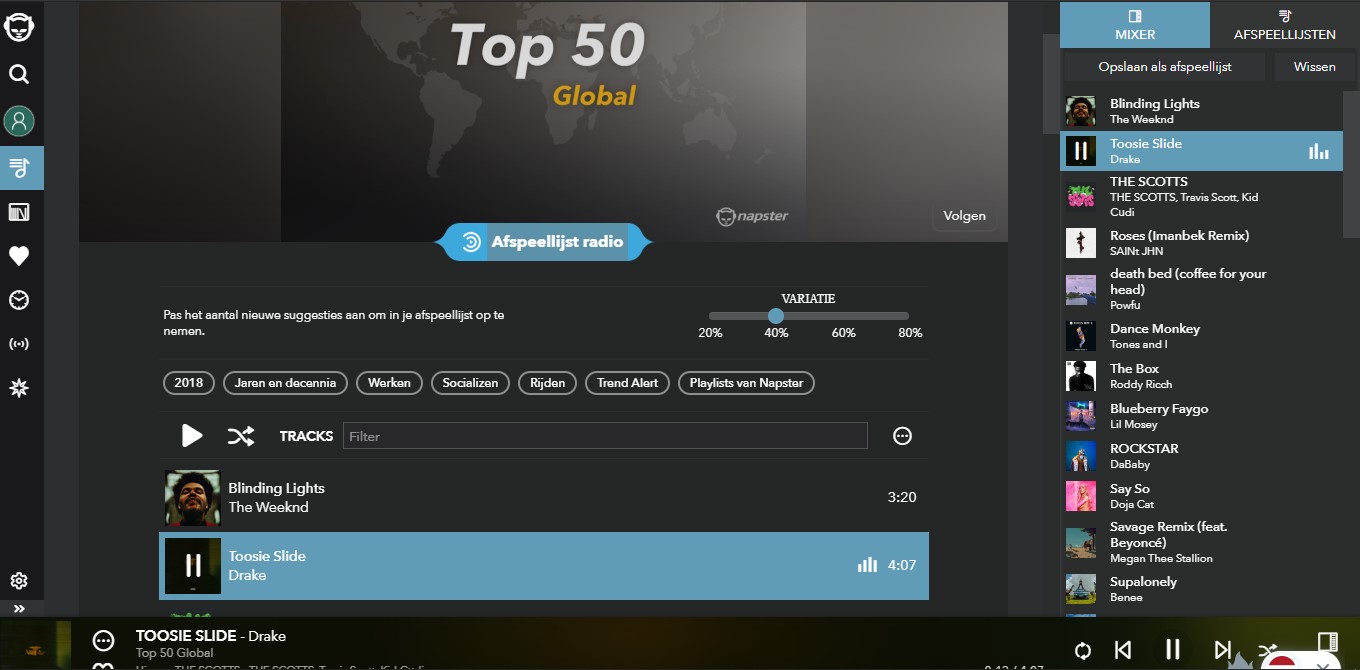Select Supalonely in mixer queue

(1201, 589)
